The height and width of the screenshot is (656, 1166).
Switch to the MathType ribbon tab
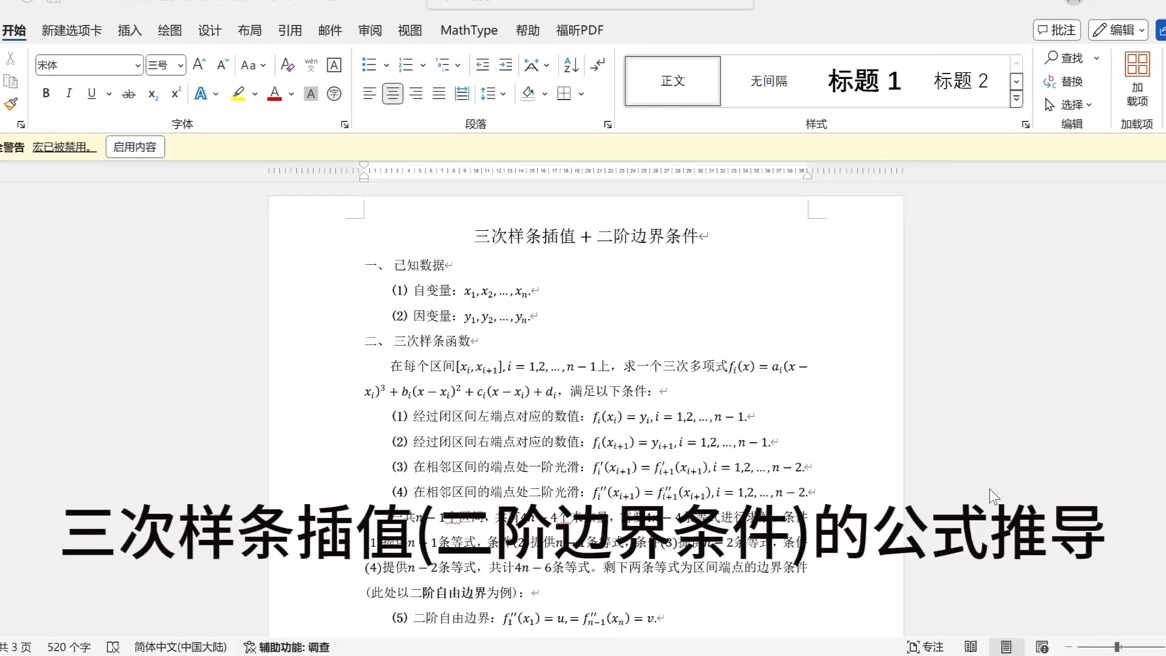click(468, 30)
